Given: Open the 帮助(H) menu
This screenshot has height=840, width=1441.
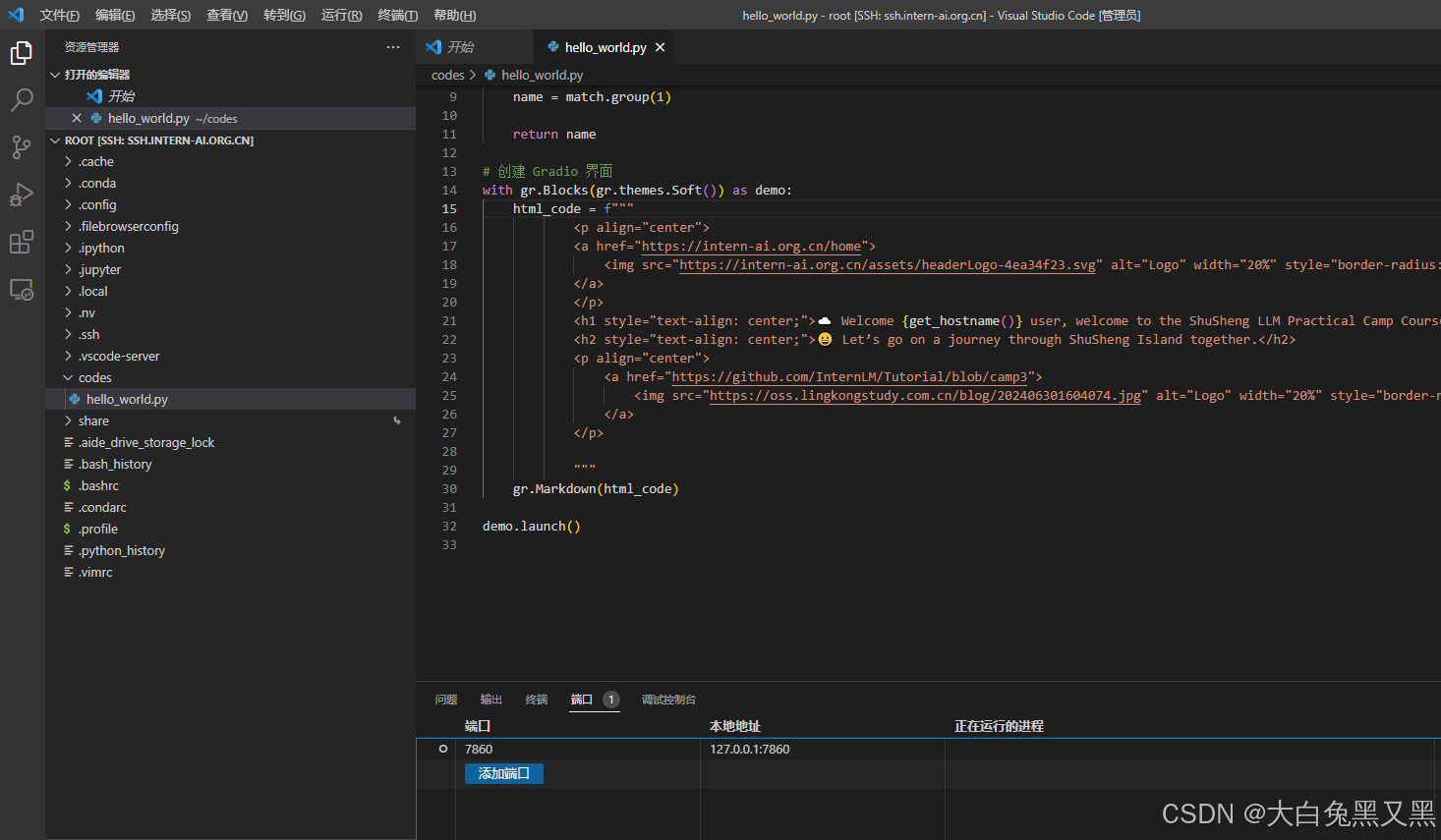Looking at the screenshot, I should click(454, 15).
